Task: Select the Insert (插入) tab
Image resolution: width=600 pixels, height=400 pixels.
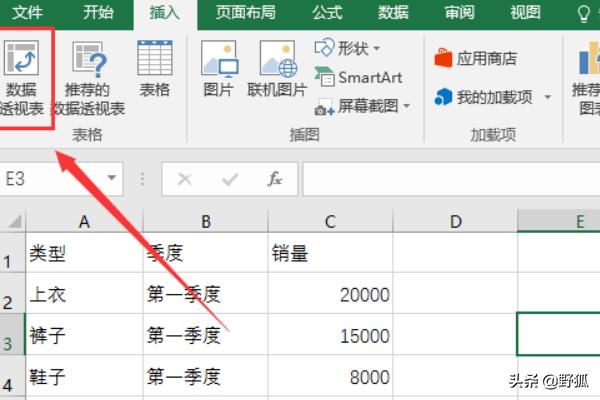Action: coord(165,14)
